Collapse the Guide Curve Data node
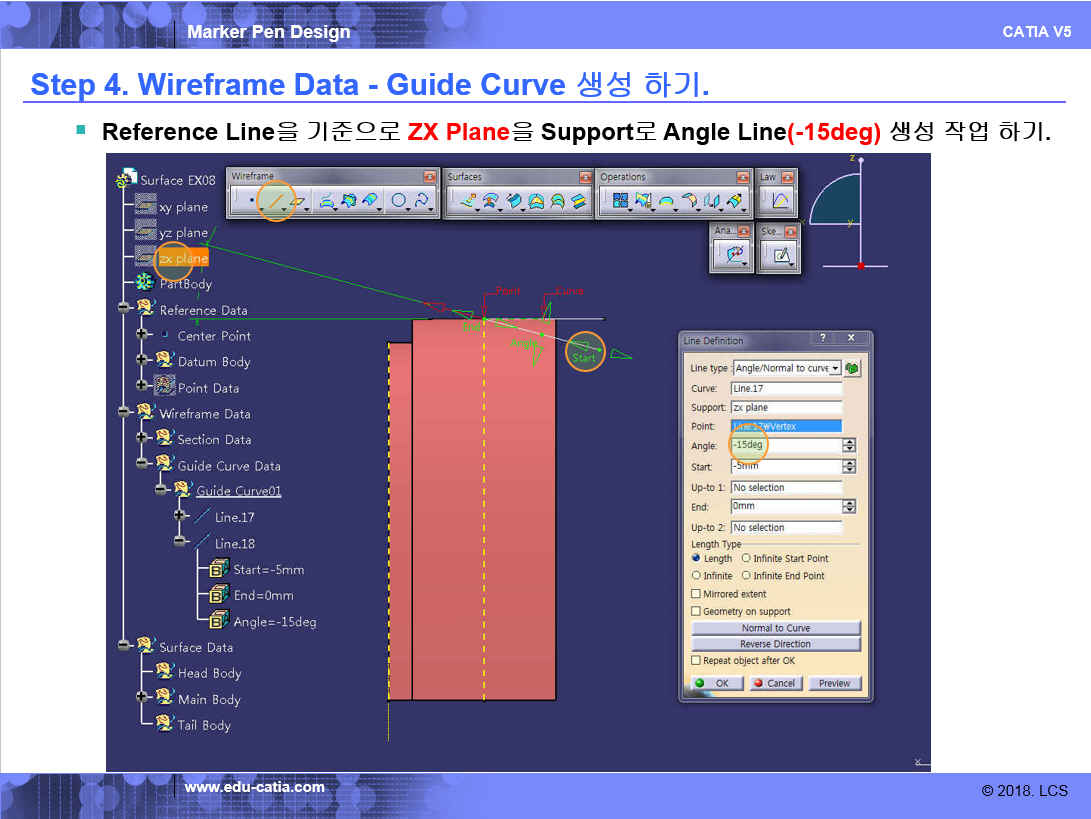 point(143,464)
